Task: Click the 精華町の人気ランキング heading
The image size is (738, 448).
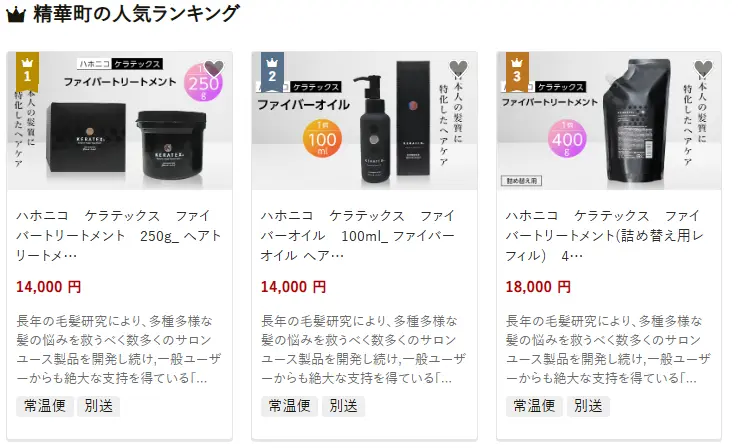Action: pyautogui.click(x=136, y=14)
